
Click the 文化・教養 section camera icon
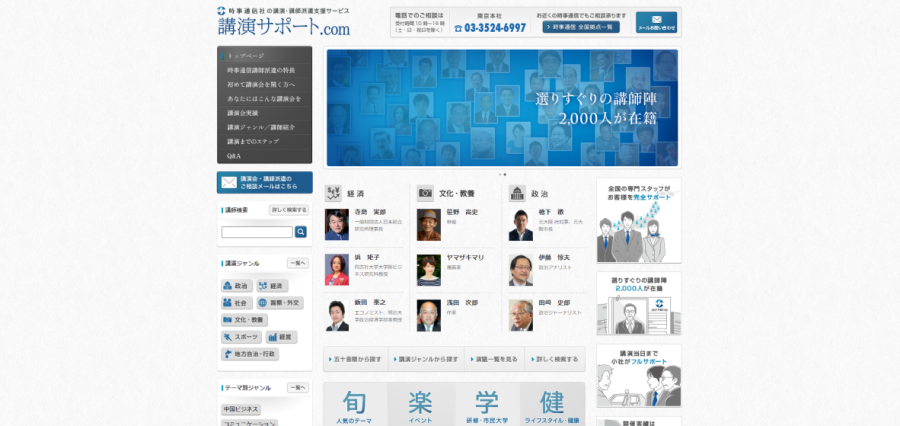click(425, 193)
